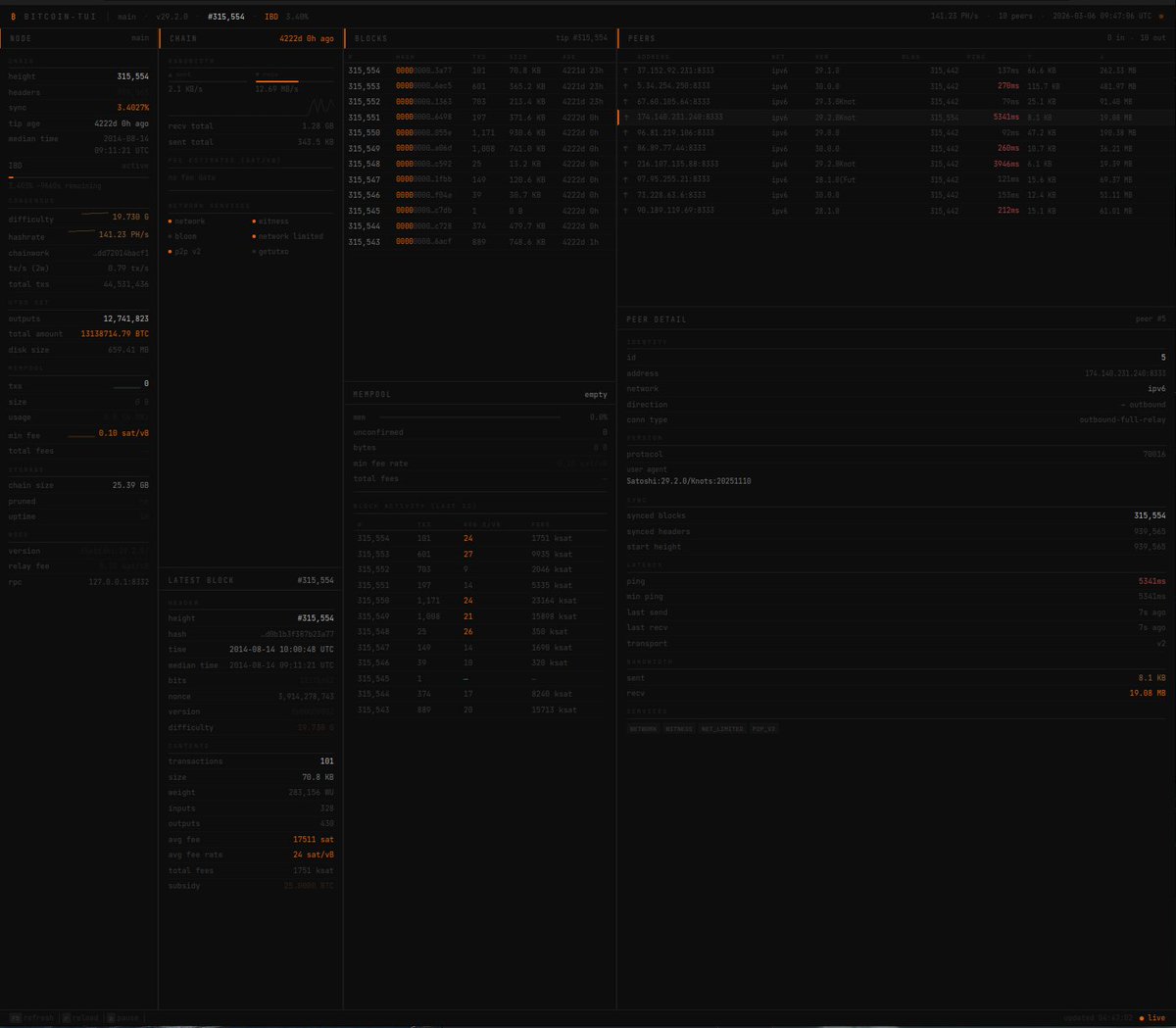Click the orange dot beside network limited
Image resolution: width=1176 pixels, height=1028 pixels.
point(254,237)
